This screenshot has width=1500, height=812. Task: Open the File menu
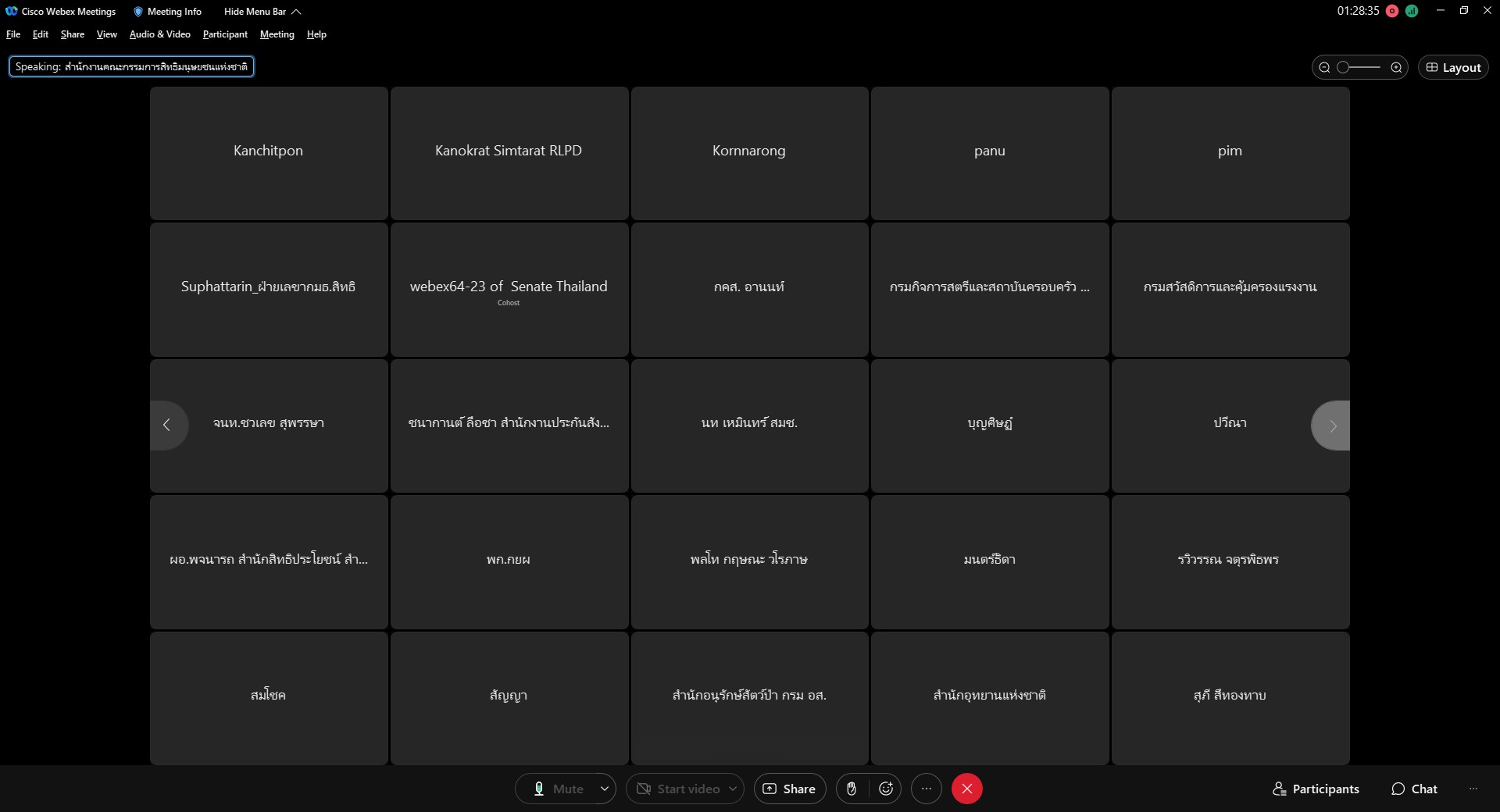click(13, 34)
